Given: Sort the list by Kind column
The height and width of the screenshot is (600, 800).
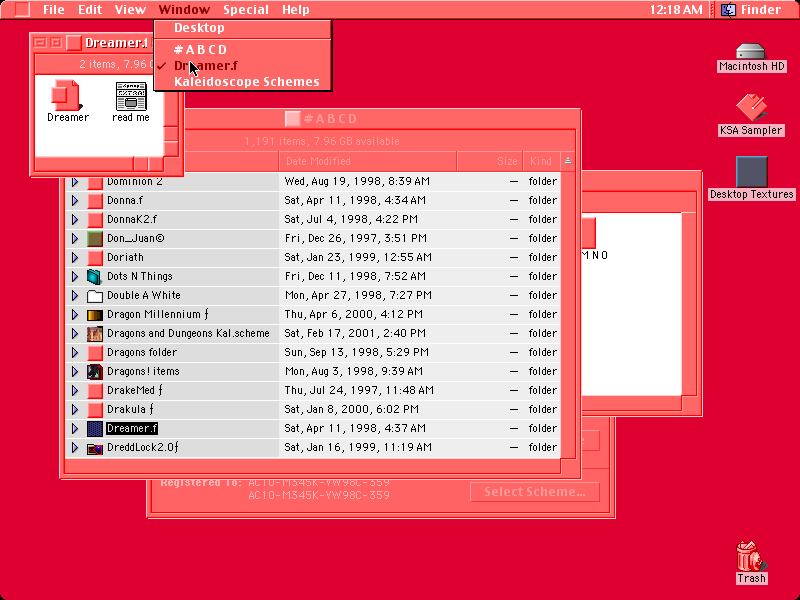Looking at the screenshot, I should click(x=541, y=161).
